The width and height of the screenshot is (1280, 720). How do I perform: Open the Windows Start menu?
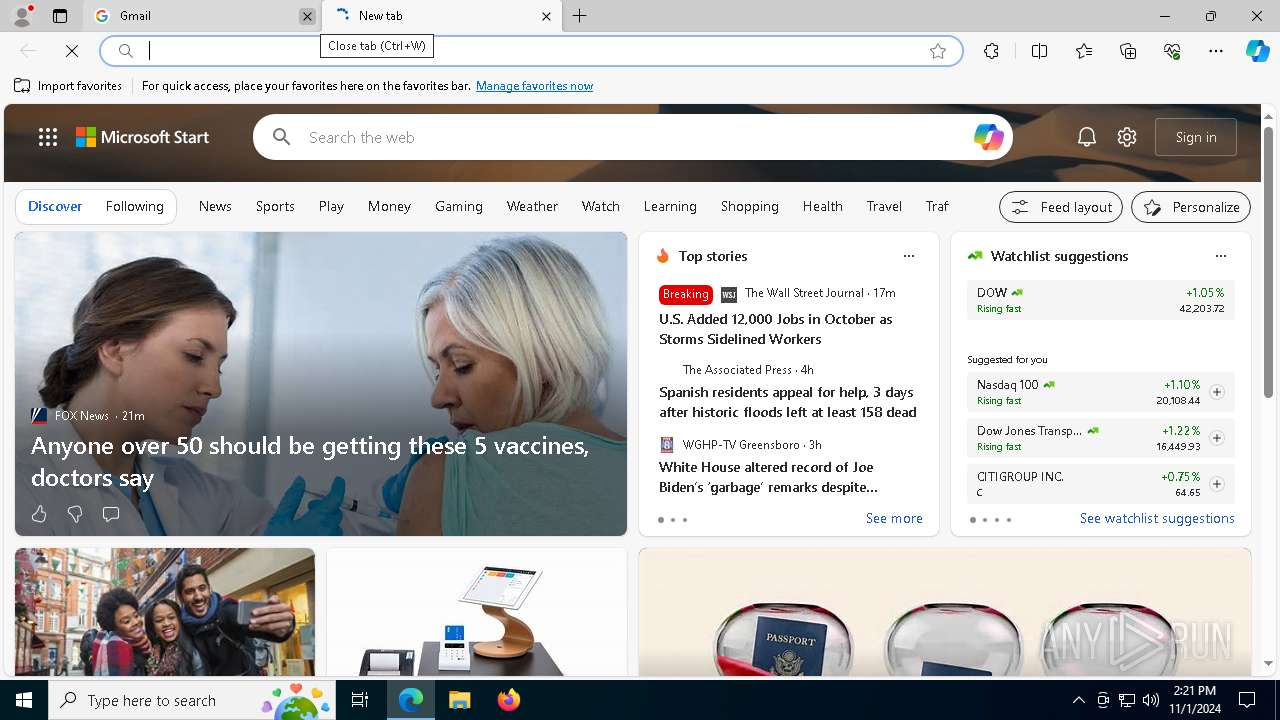[x=24, y=700]
